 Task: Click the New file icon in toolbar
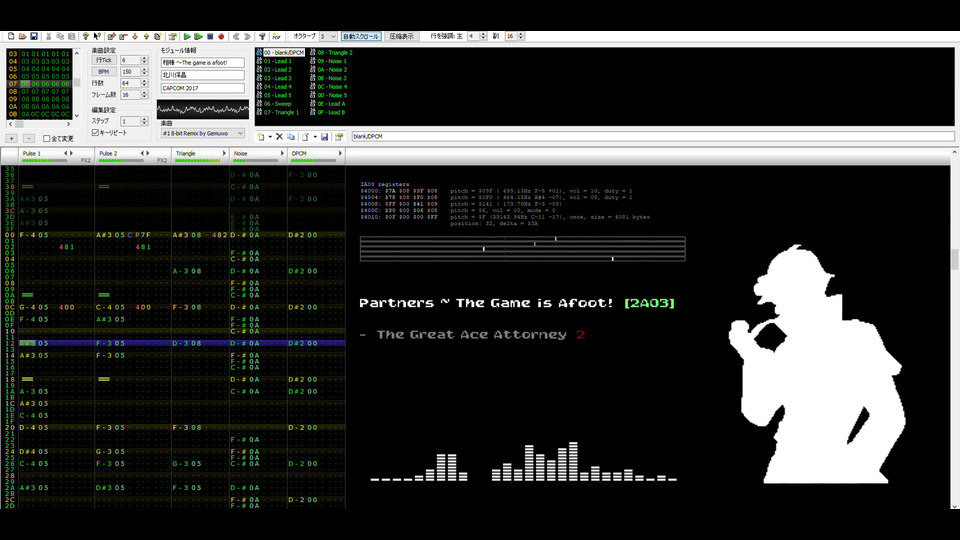11,37
